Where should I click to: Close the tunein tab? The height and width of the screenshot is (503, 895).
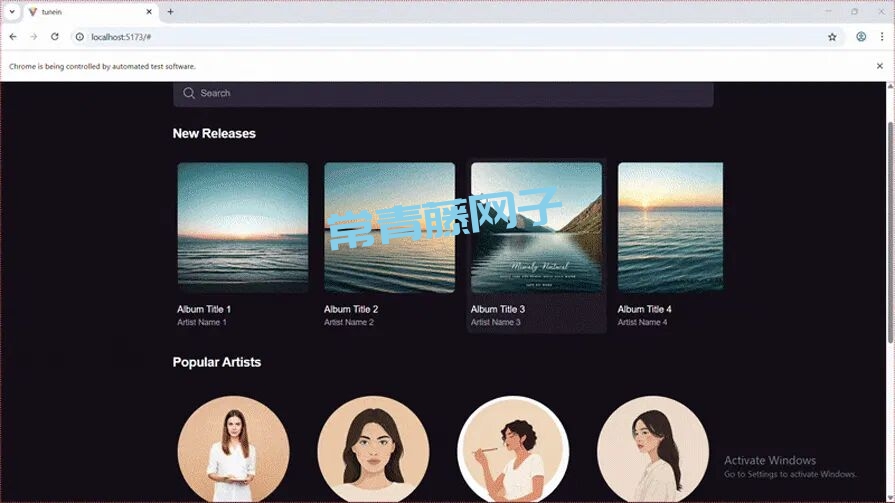149,12
